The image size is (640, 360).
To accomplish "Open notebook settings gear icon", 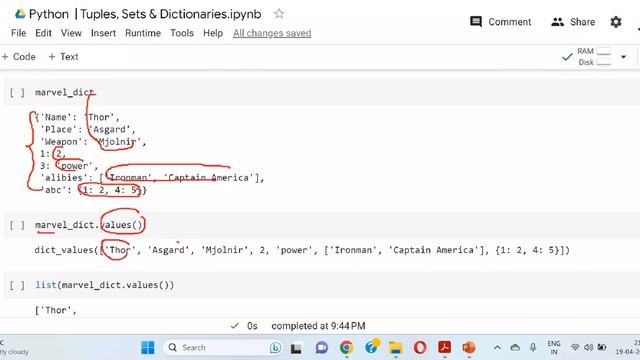I will point(616,22).
